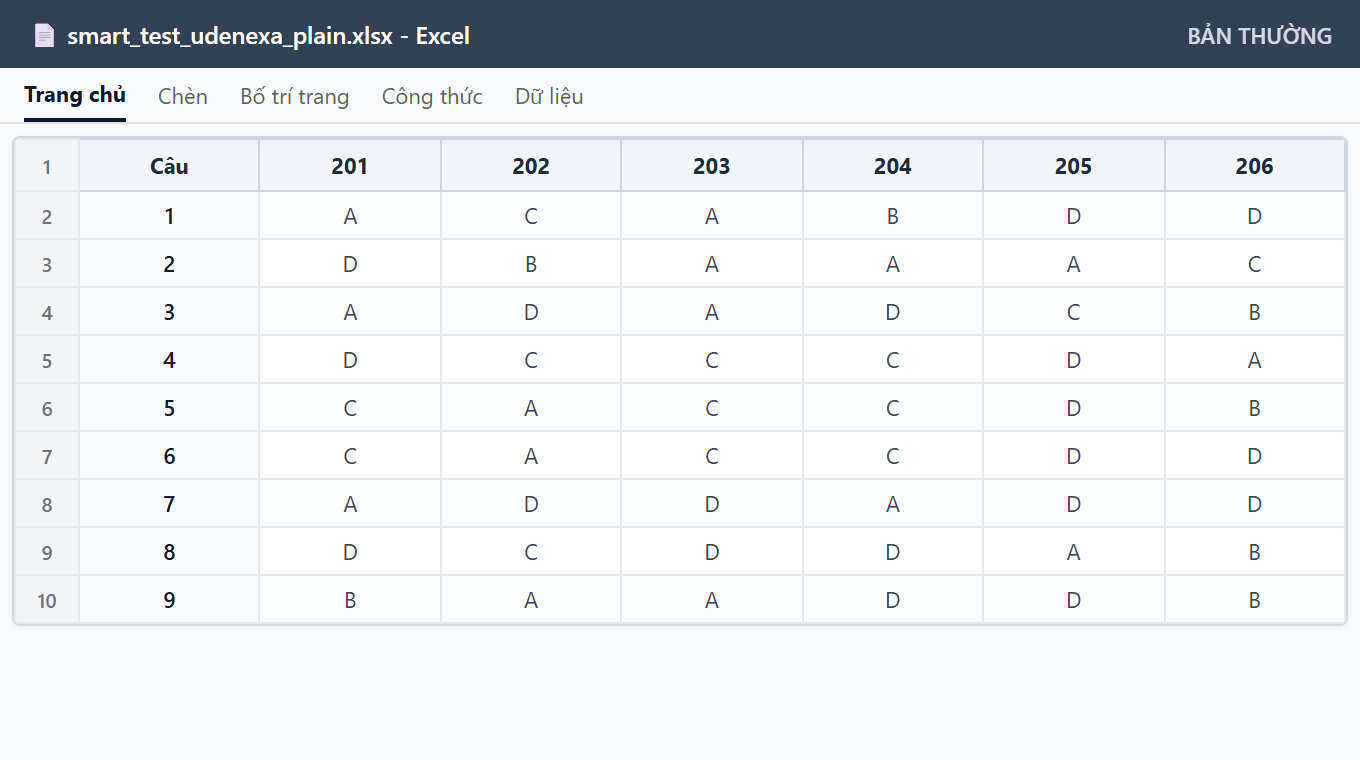Select answer for Câu 7 under 201
Viewport: 1360px width, 760px height.
(x=350, y=504)
